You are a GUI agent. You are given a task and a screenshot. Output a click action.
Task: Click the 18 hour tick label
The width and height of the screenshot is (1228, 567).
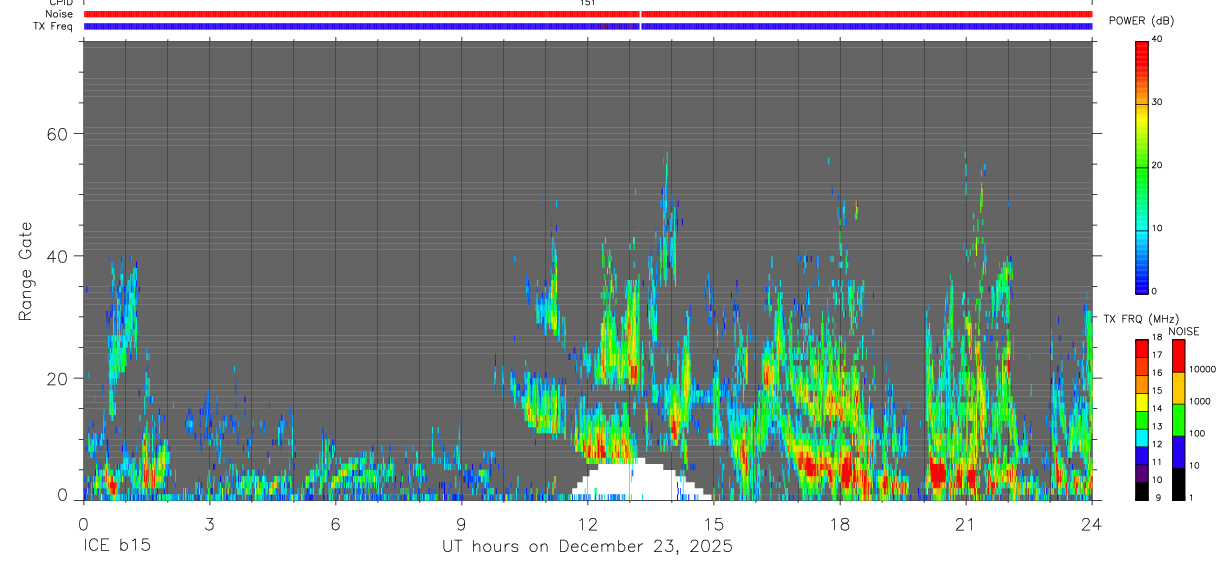(840, 523)
